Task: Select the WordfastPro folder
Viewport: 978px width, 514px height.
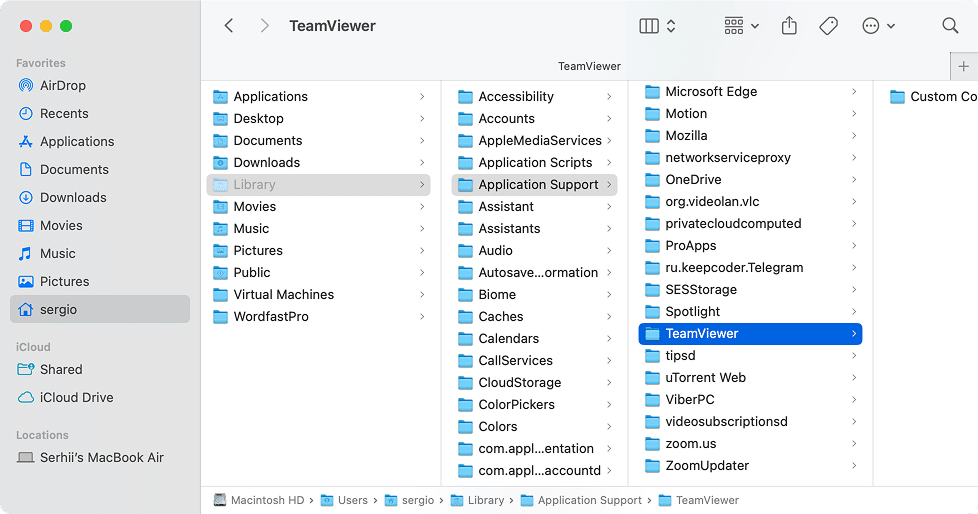Action: tap(319, 316)
